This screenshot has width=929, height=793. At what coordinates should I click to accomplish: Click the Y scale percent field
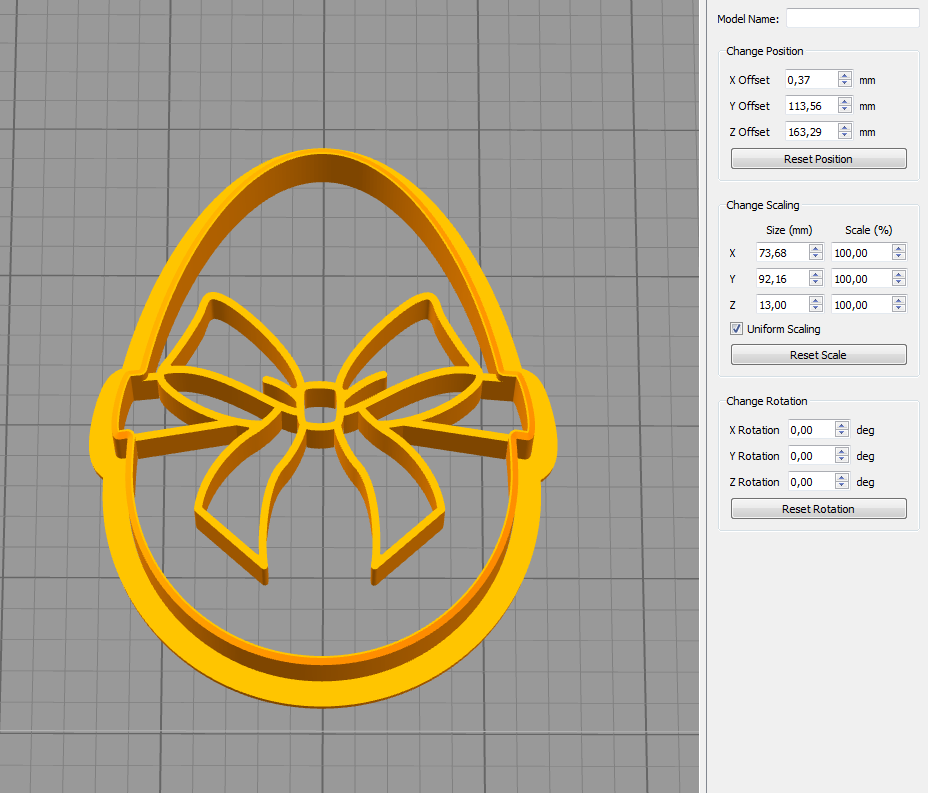tap(861, 279)
